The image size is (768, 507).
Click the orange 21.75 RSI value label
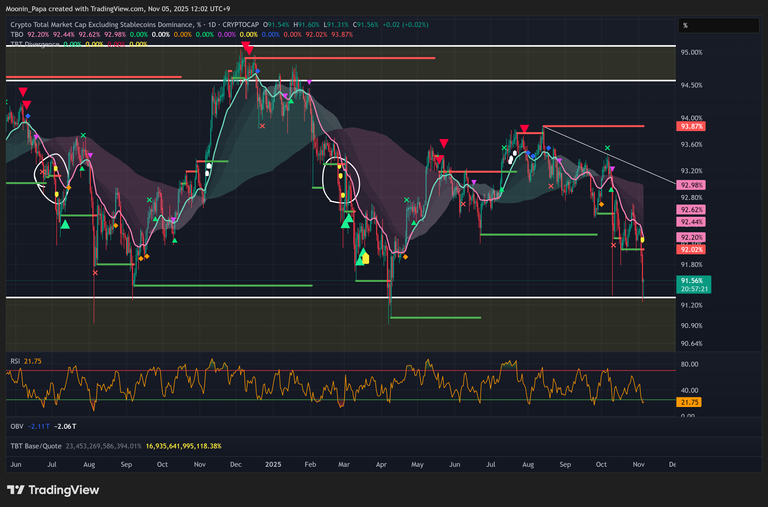click(x=691, y=402)
